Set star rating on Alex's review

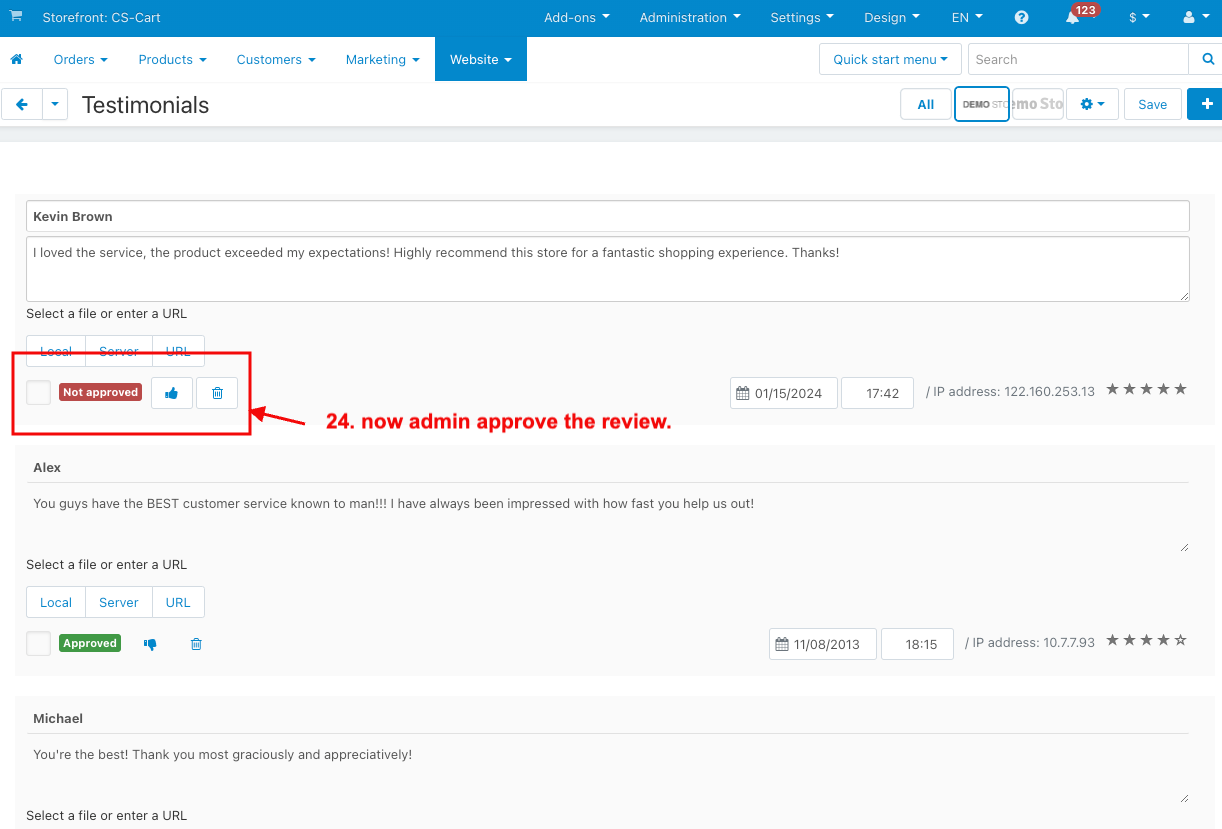click(x=1146, y=640)
